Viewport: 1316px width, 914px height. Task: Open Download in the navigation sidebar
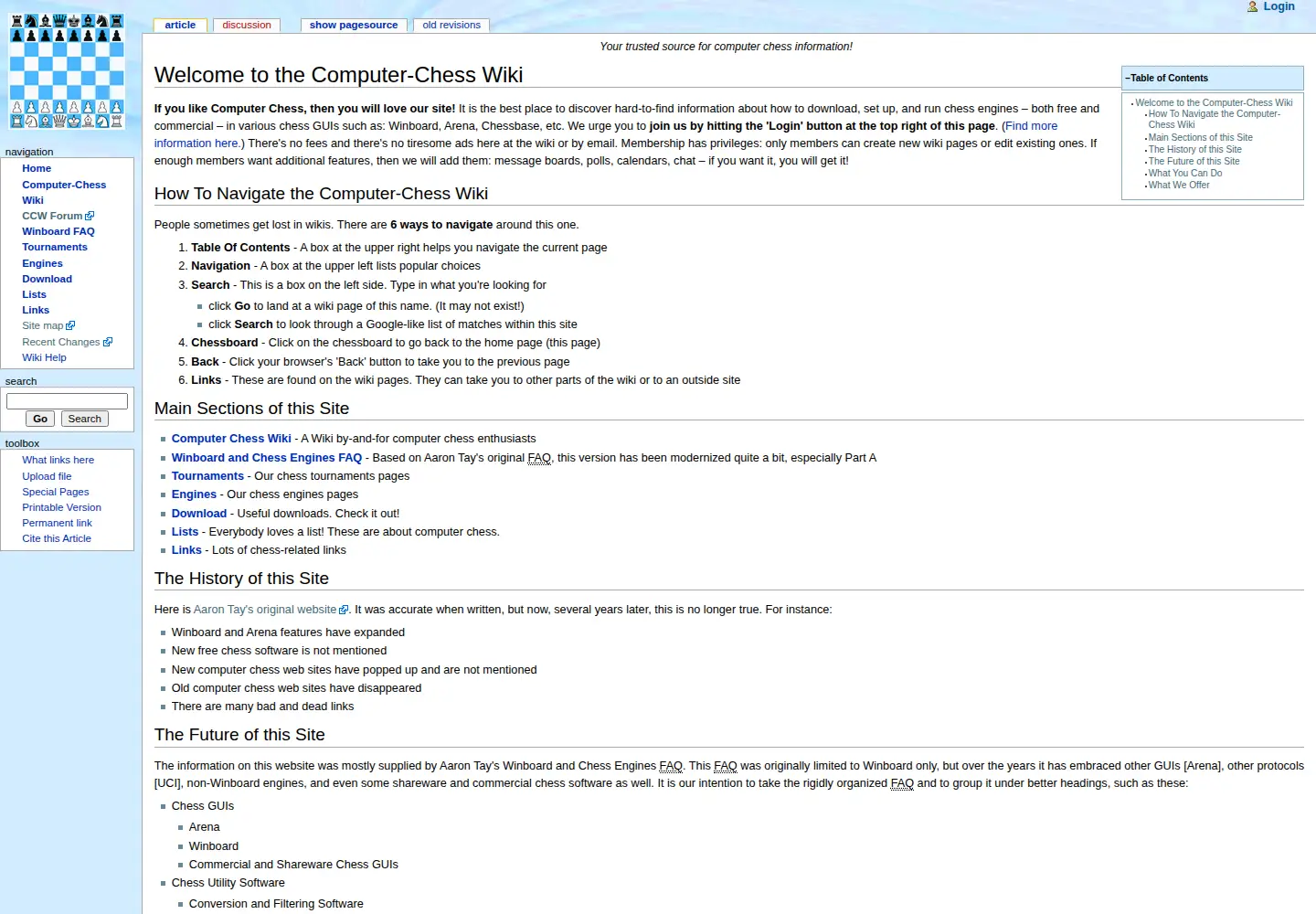click(x=47, y=280)
